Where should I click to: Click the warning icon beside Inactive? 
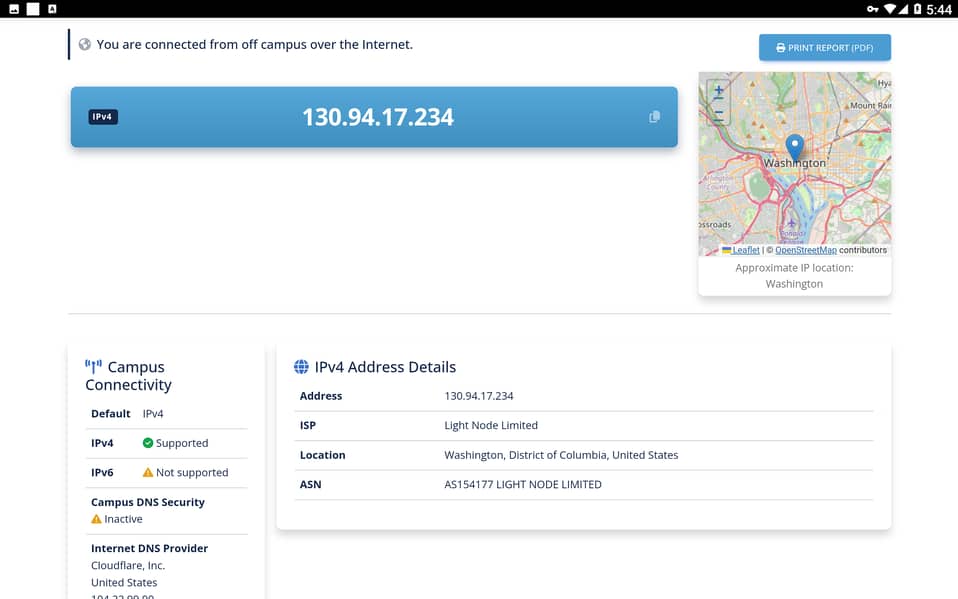pos(97,519)
